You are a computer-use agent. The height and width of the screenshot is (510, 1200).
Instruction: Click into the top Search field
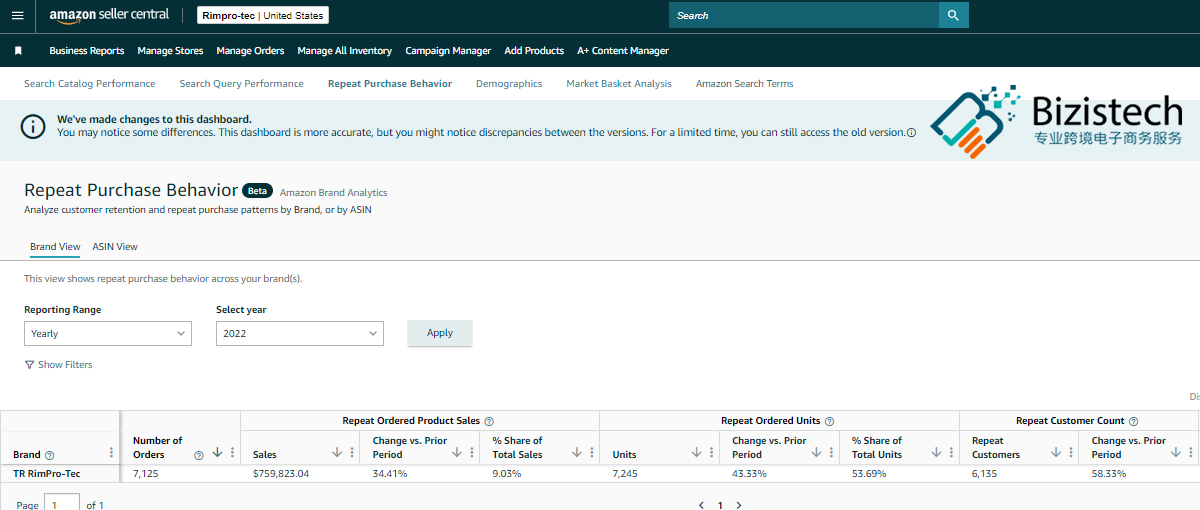804,15
